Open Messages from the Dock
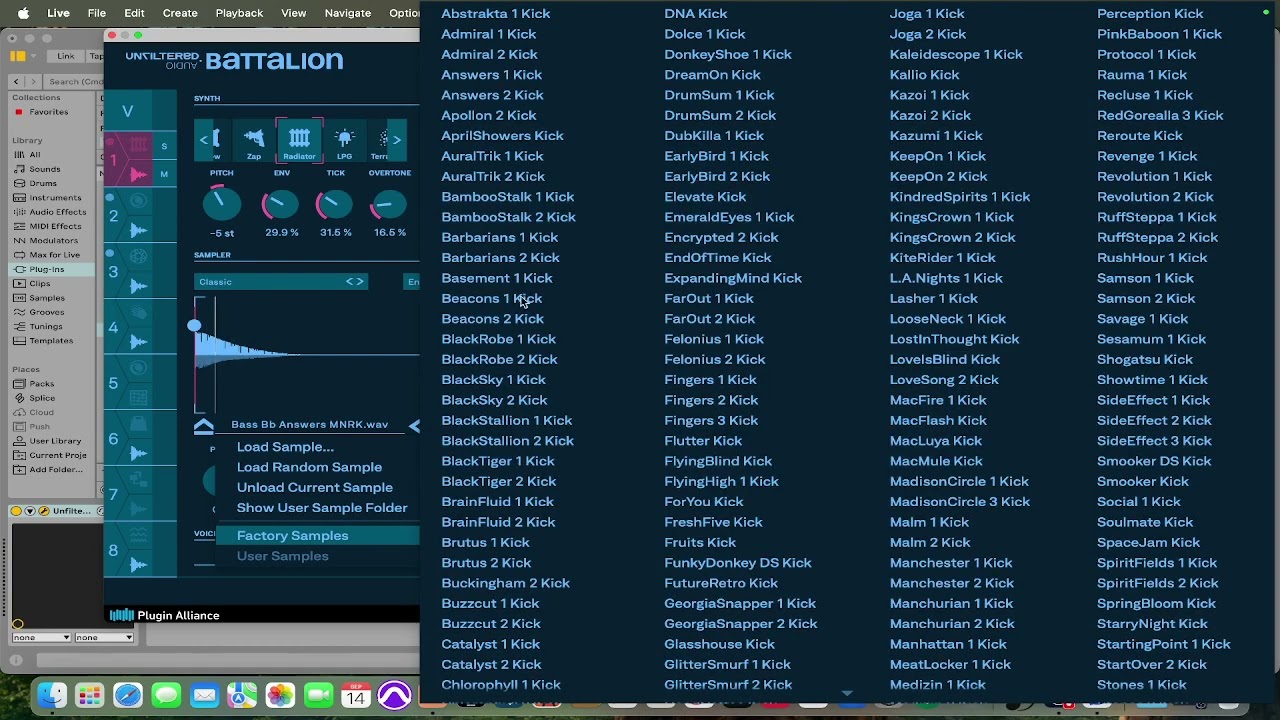The width and height of the screenshot is (1280, 720). click(x=166, y=695)
